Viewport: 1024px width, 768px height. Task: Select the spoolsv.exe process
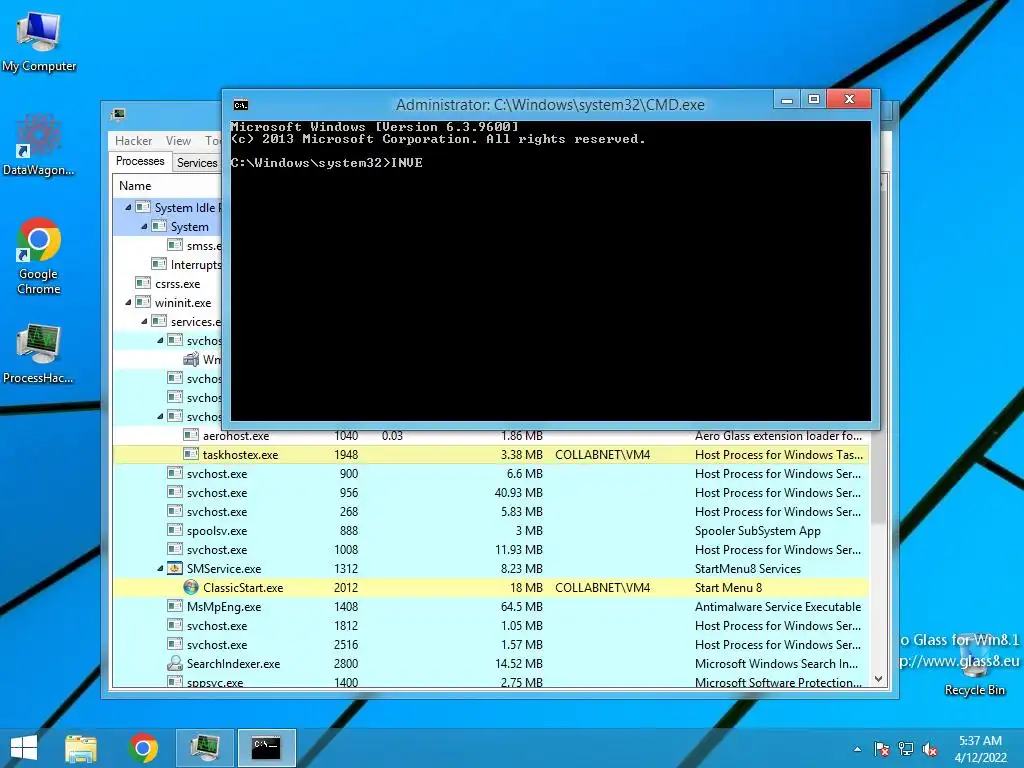point(491,531)
